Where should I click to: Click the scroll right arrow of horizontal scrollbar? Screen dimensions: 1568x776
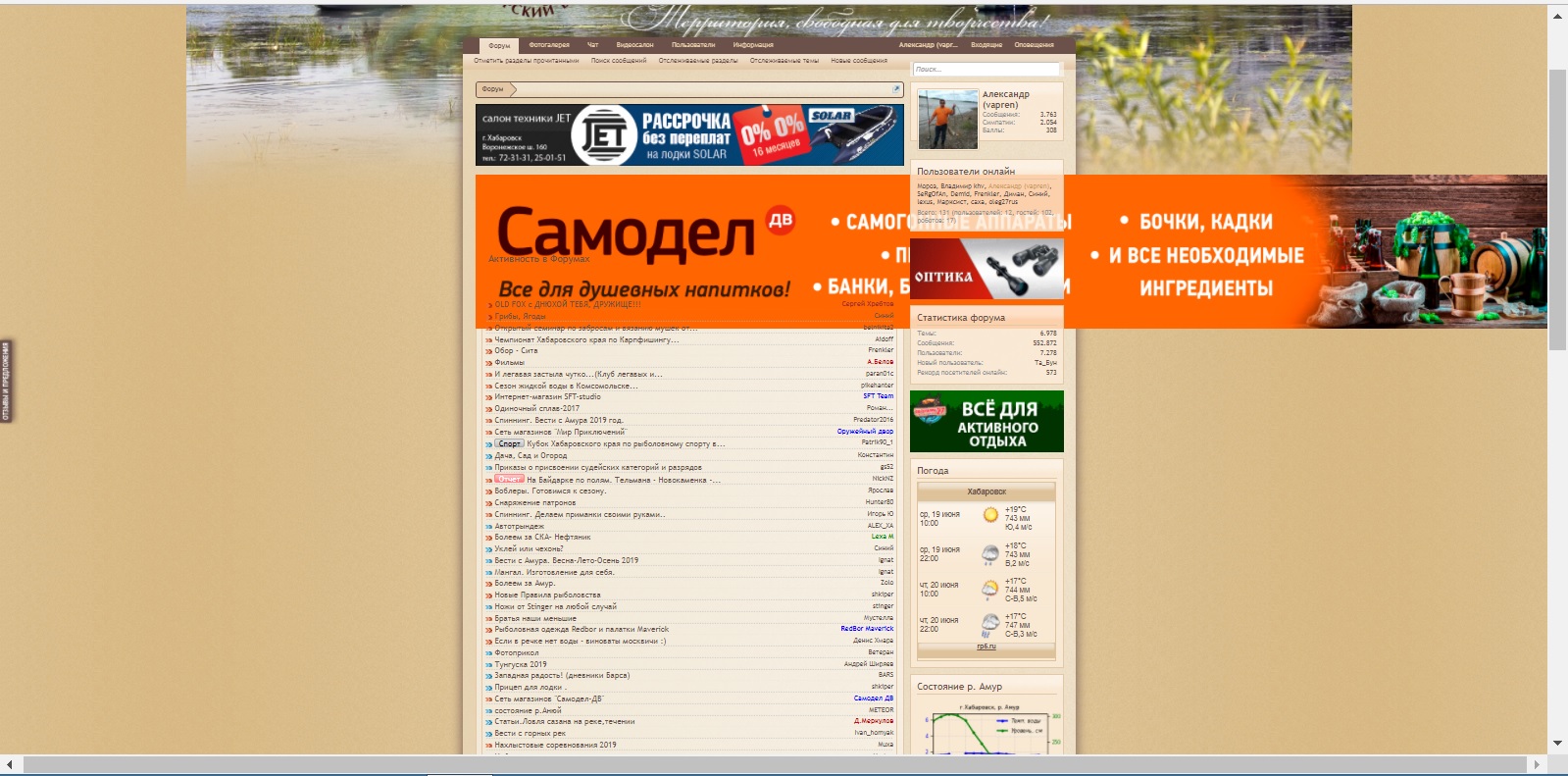pos(1537,764)
